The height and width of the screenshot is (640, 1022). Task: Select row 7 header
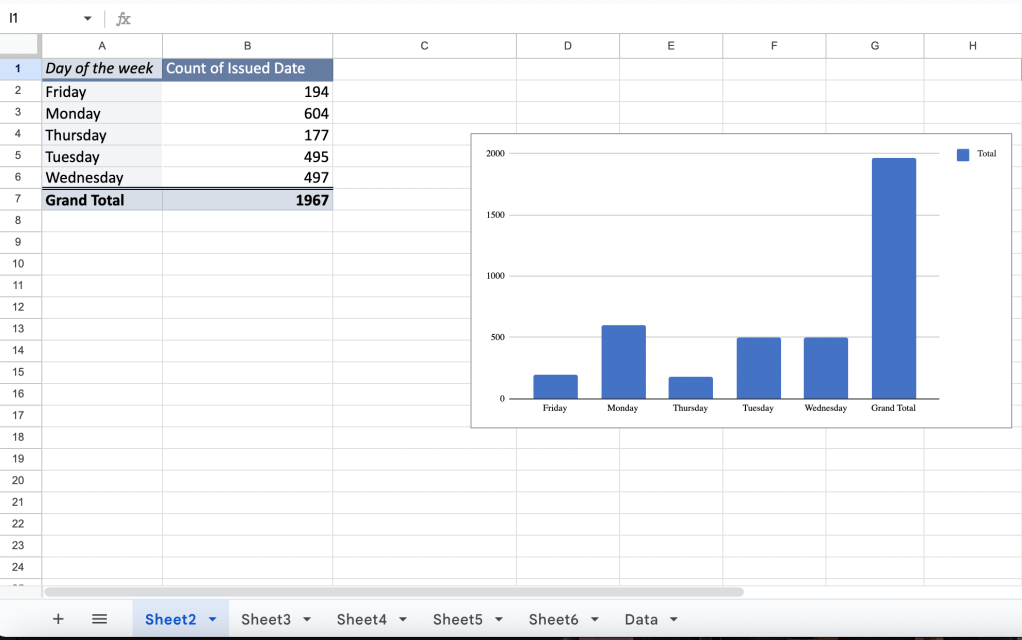tap(19, 199)
